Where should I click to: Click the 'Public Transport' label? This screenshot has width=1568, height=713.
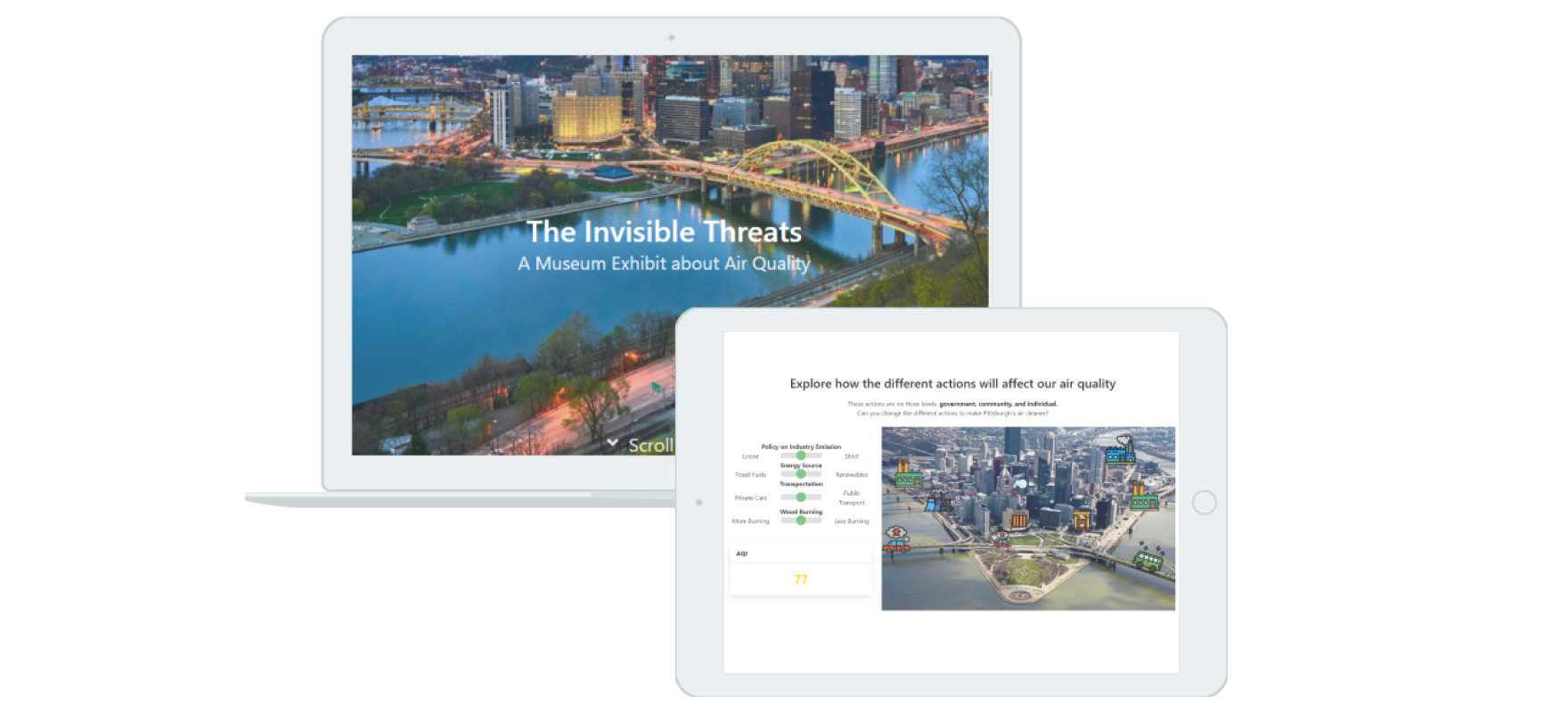click(x=852, y=498)
